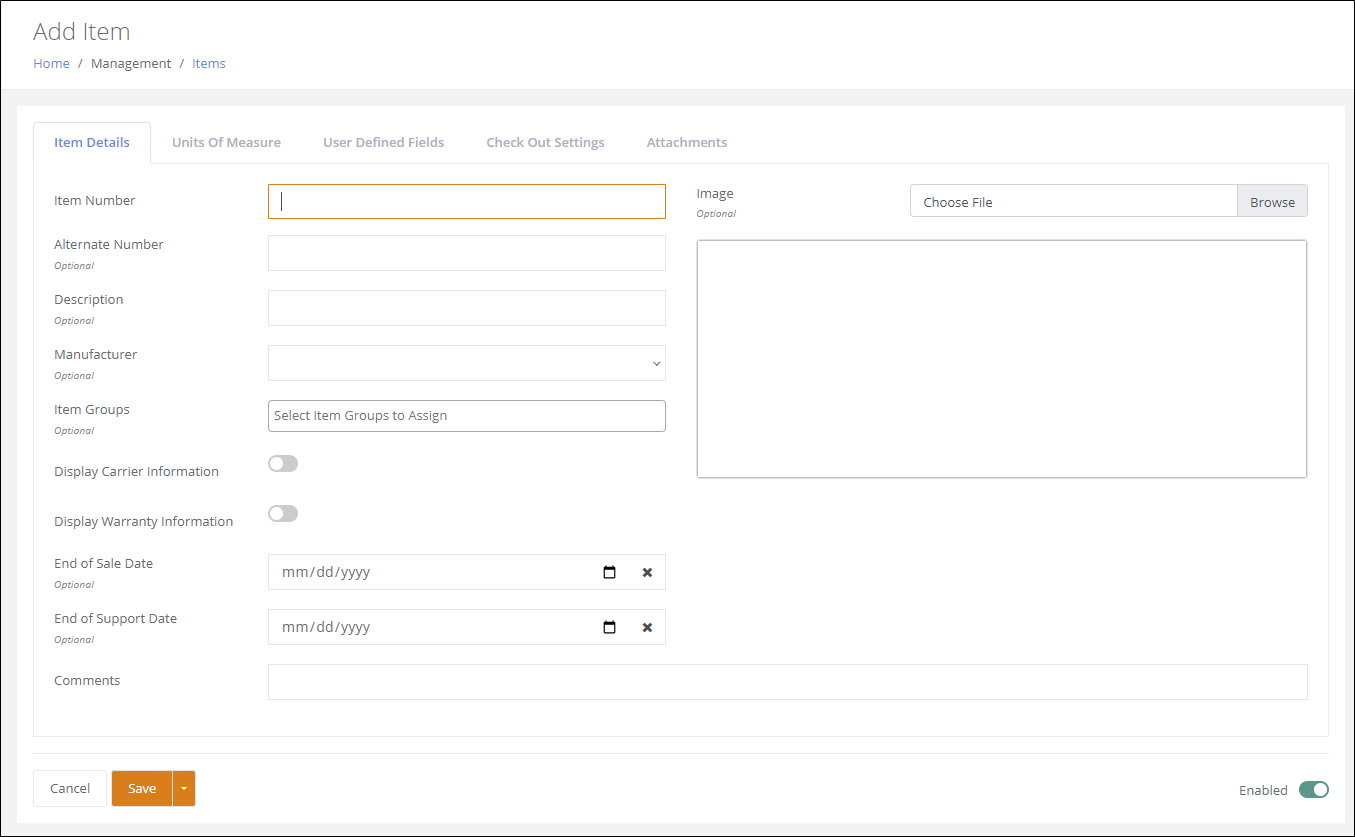Viewport: 1355px width, 837px height.
Task: Click the Cancel button
Action: coord(70,788)
